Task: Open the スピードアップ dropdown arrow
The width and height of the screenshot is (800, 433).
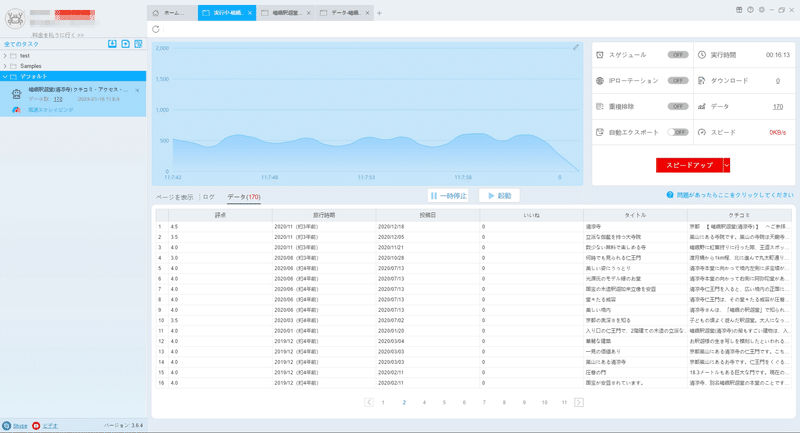Action: [727, 165]
